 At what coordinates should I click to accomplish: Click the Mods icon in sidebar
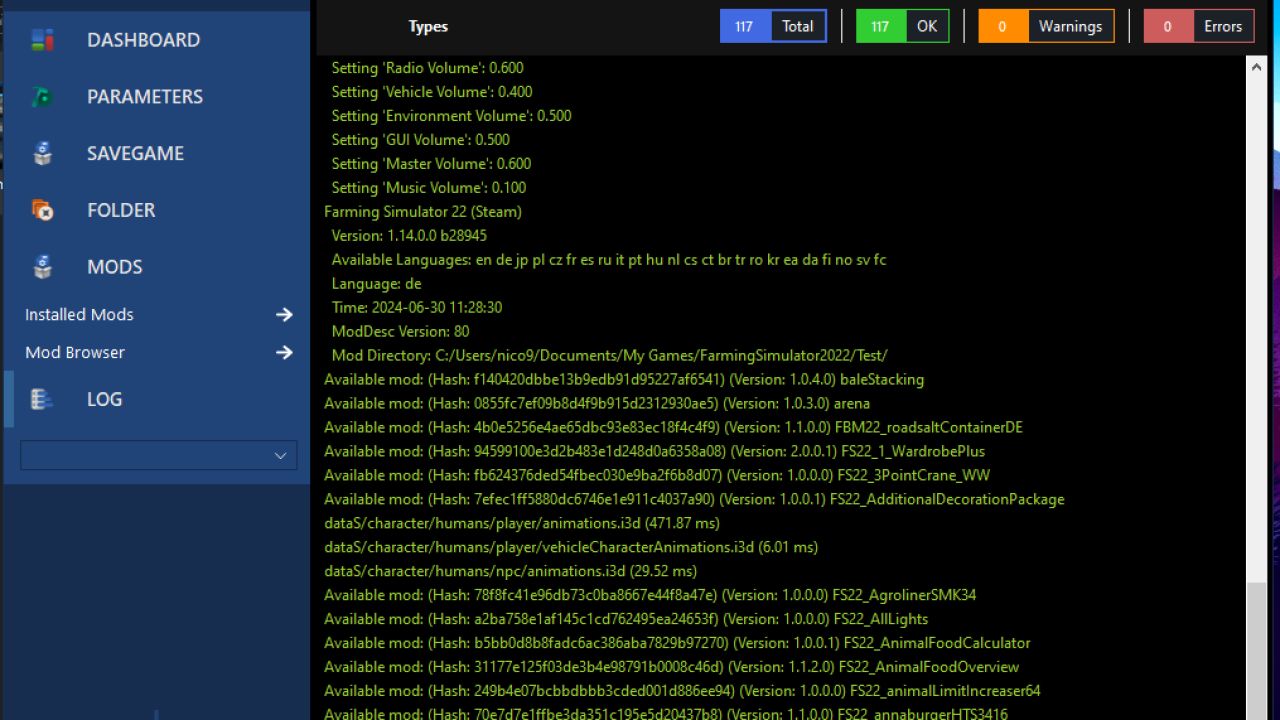(x=42, y=267)
